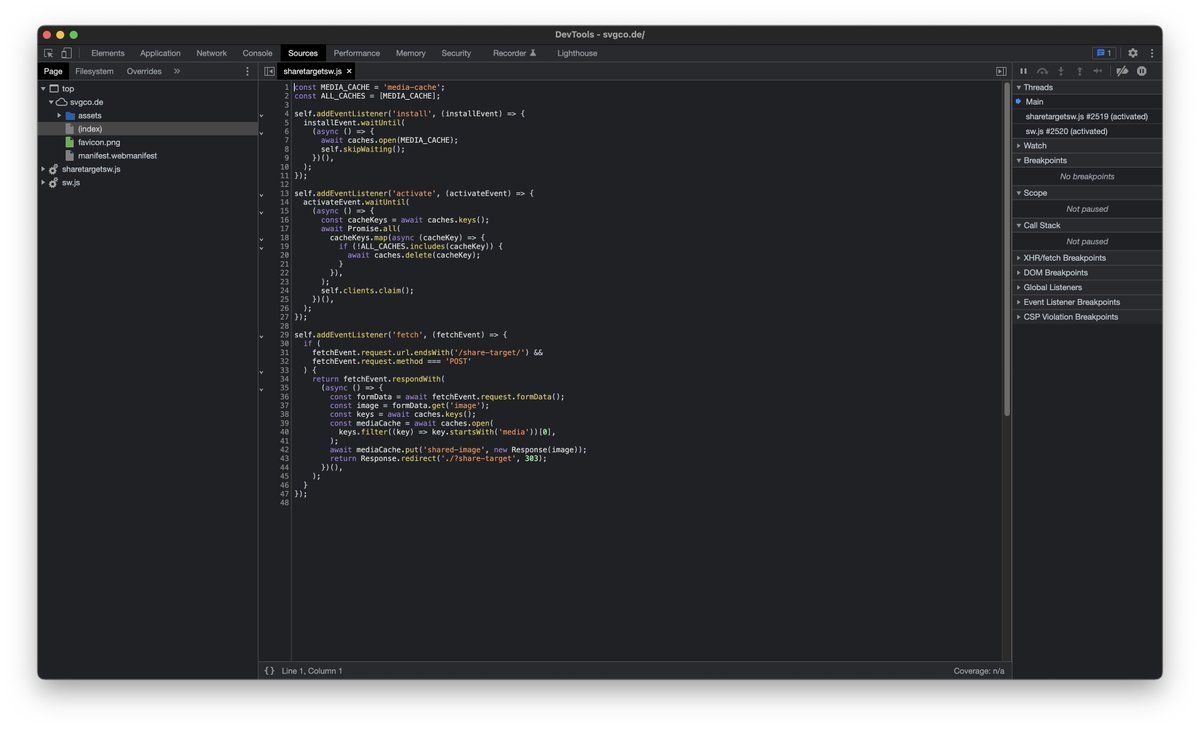Open the Recorder panel tab
The width and height of the screenshot is (1200, 729).
[514, 53]
